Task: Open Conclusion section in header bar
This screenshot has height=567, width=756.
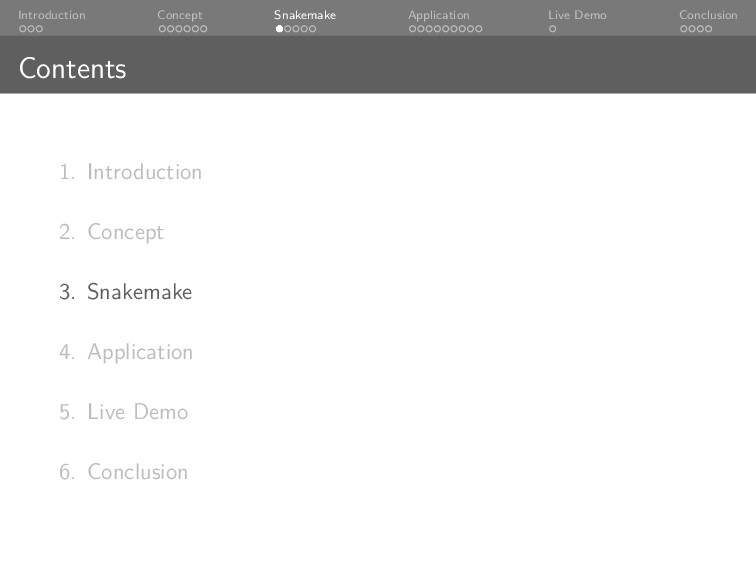Action: tap(708, 15)
